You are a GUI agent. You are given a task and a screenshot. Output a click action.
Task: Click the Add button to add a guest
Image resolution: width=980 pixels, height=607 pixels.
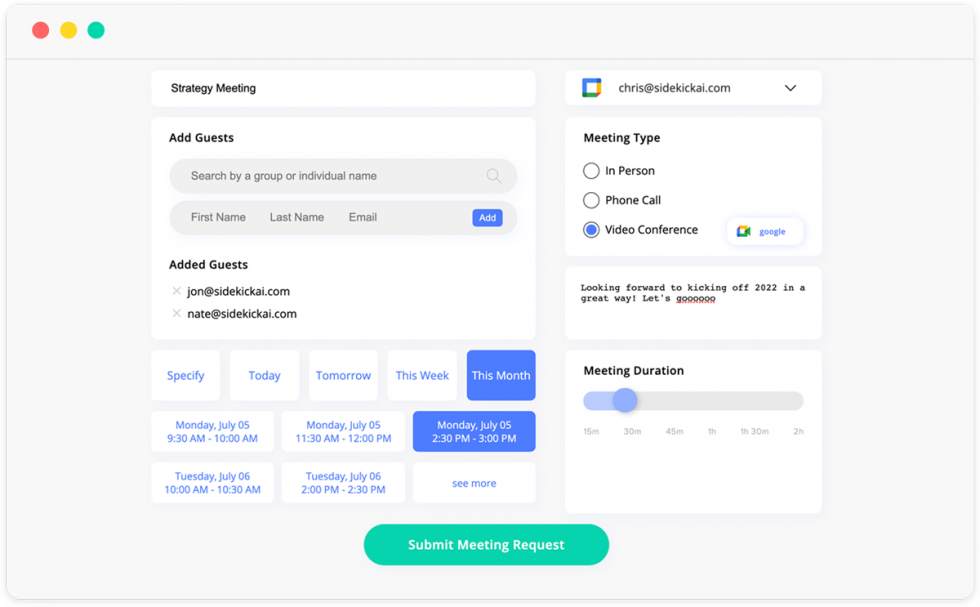tap(487, 217)
